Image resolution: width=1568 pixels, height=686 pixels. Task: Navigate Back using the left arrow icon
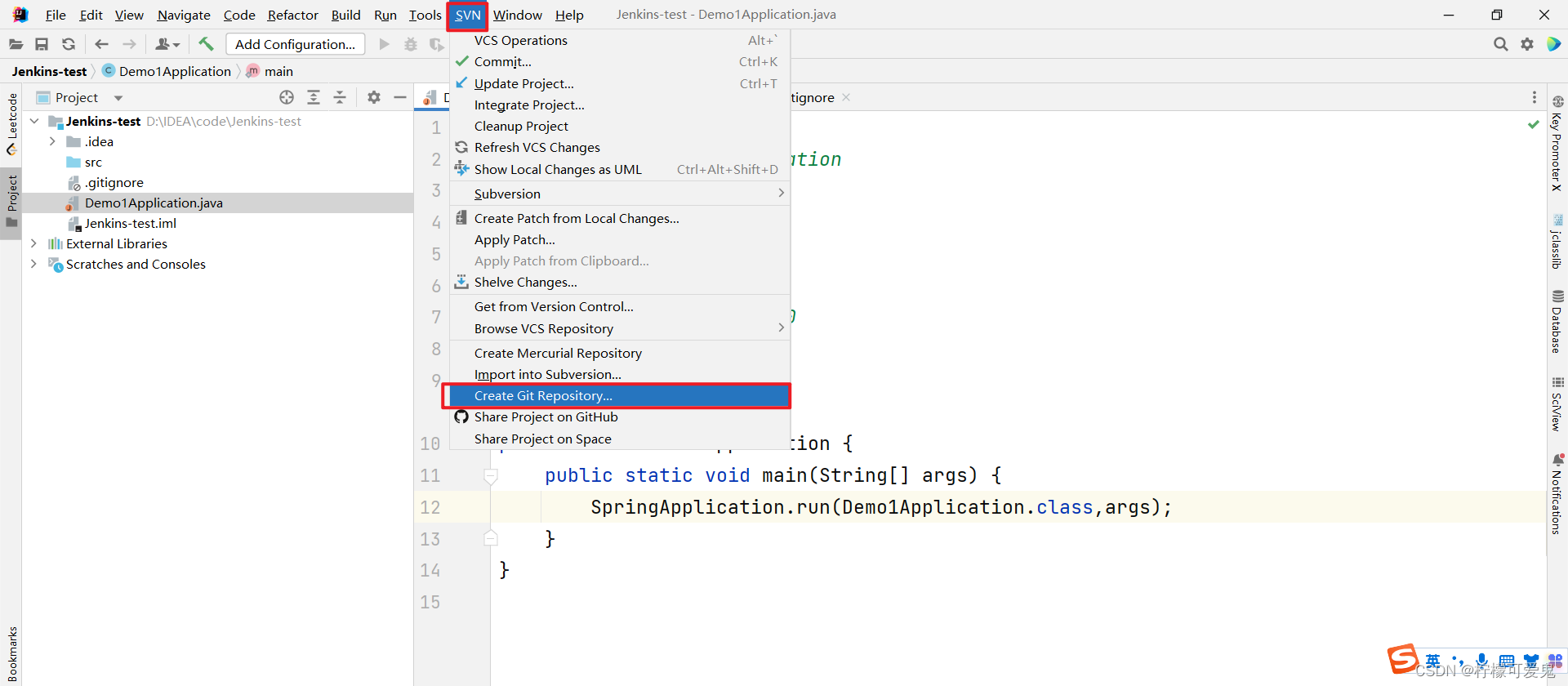101,44
